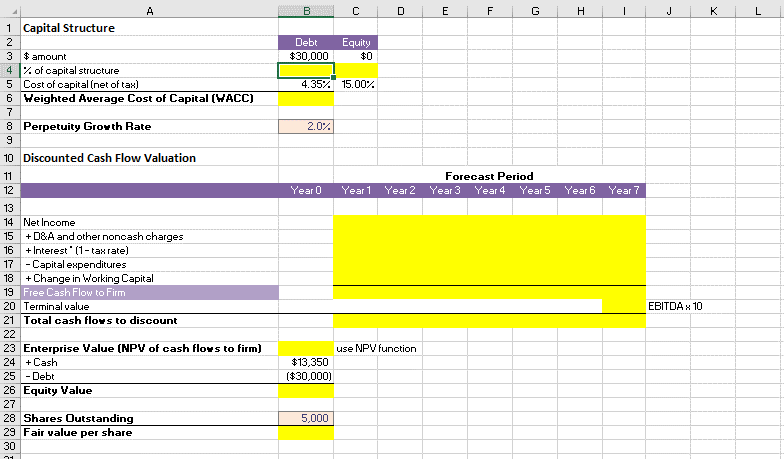Select the yellow Net Income Year 1 cell
784x459 pixels.
pos(356,222)
